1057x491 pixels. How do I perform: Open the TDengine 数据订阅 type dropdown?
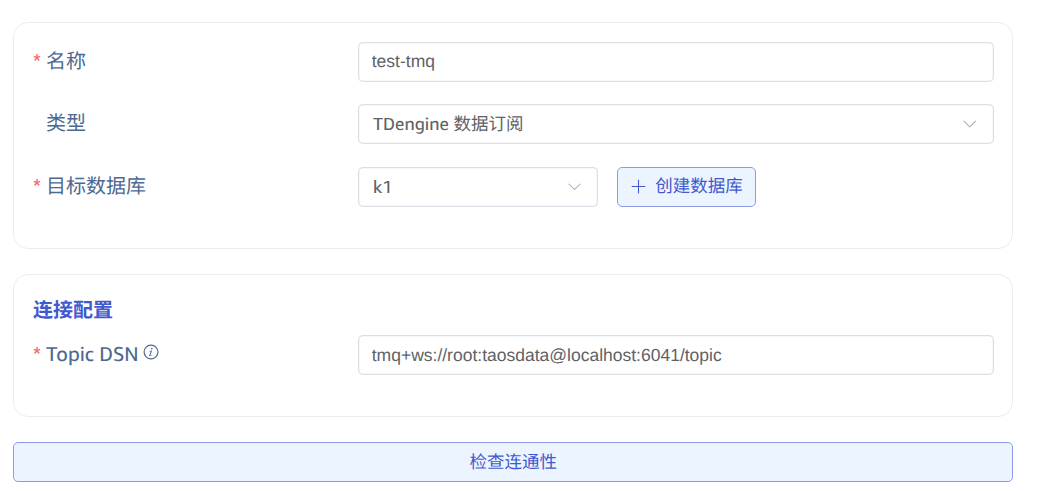675,124
